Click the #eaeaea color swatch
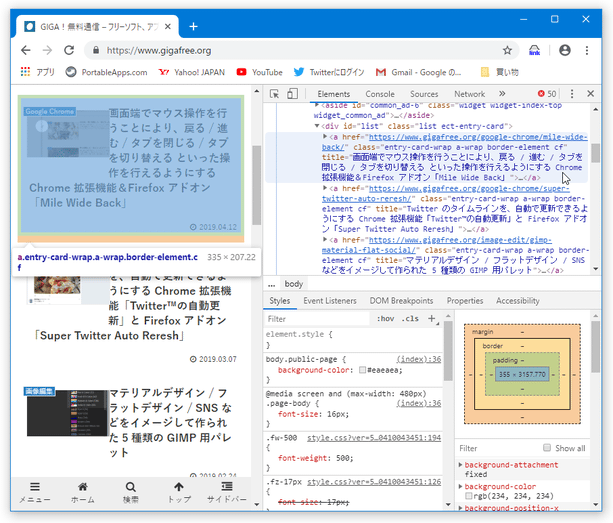Screen dimensions: 613x523 pyautogui.click(x=362, y=370)
